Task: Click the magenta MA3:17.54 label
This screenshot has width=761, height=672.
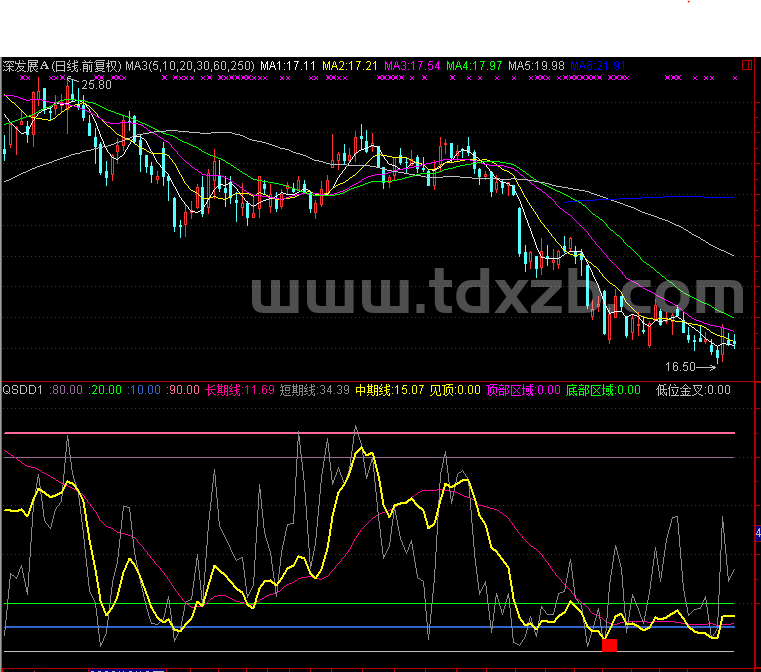Action: coord(412,66)
